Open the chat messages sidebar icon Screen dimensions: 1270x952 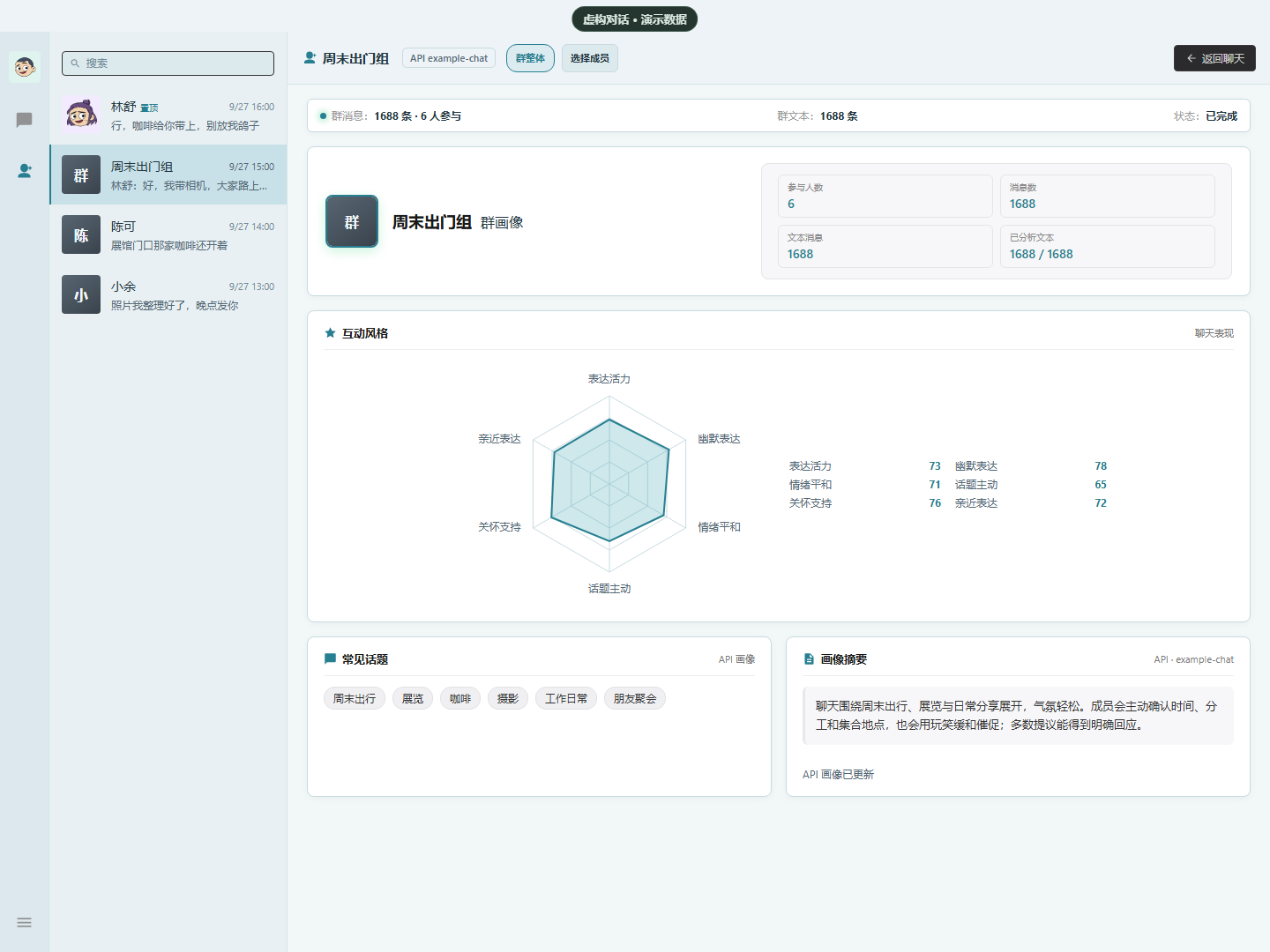[x=25, y=120]
